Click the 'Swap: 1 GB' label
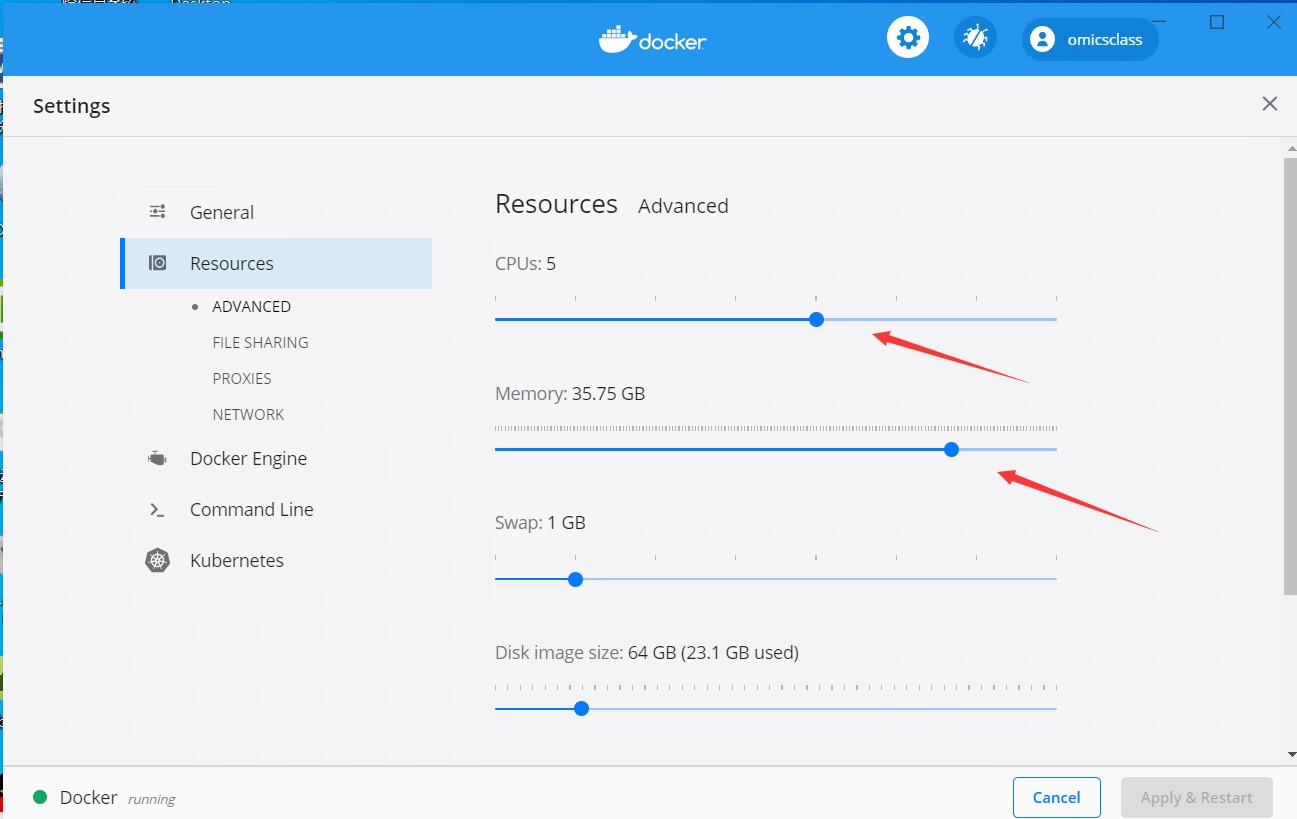The height and width of the screenshot is (819, 1297). coord(540,523)
